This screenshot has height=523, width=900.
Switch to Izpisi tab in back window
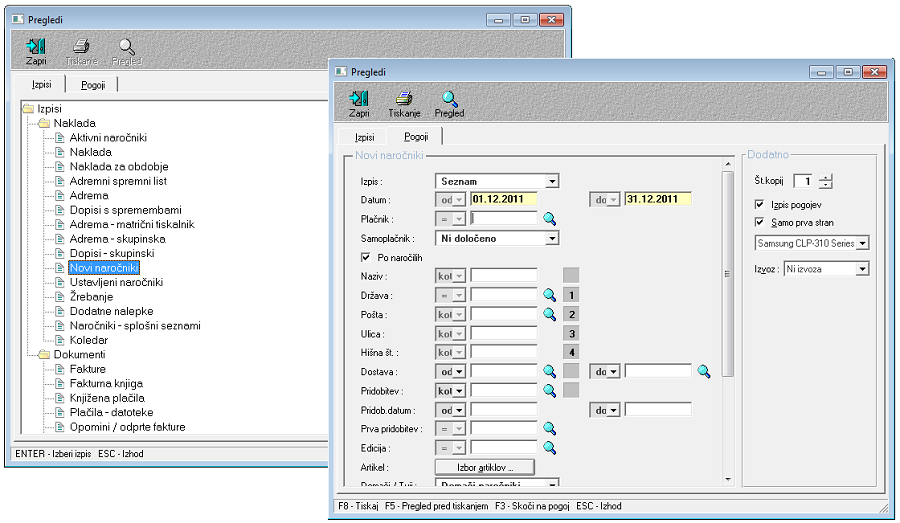click(x=41, y=84)
